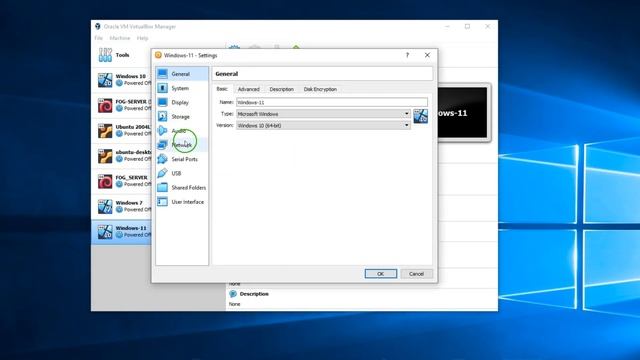The image size is (640, 360).
Task: Select the System settings icon
Action: point(162,88)
